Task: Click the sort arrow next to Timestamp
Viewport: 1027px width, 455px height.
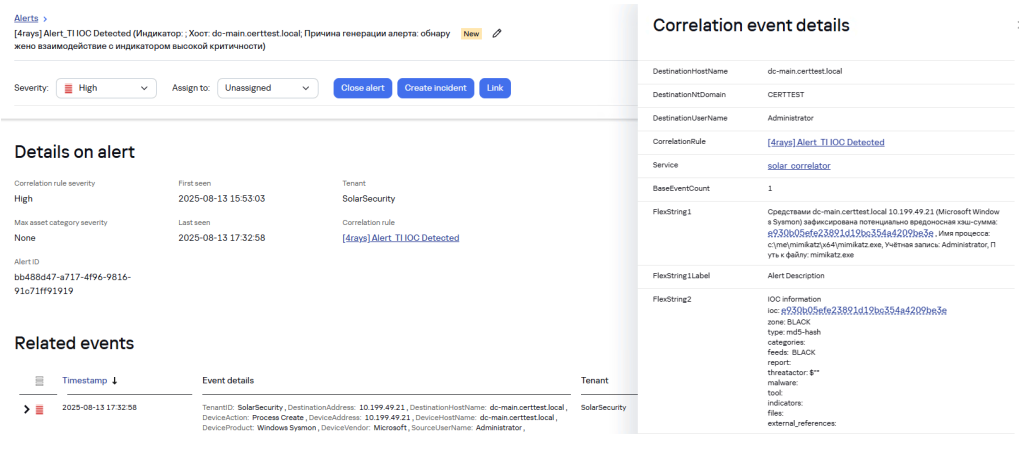Action: (114, 381)
